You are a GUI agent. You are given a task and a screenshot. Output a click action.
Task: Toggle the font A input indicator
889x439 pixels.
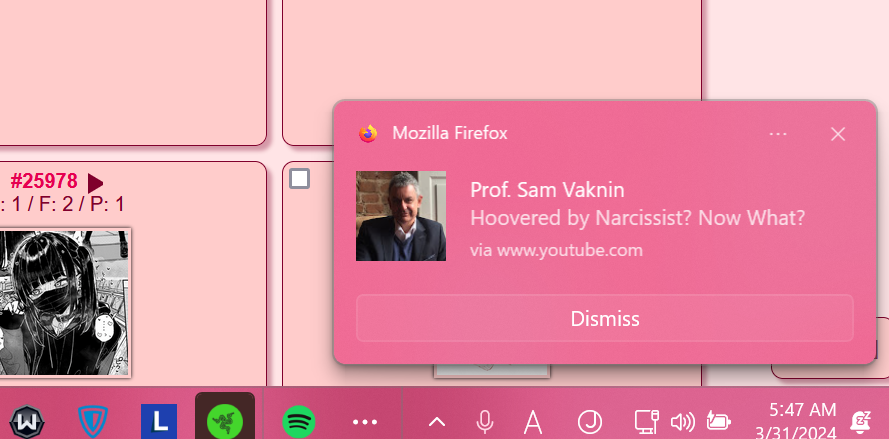(x=535, y=422)
